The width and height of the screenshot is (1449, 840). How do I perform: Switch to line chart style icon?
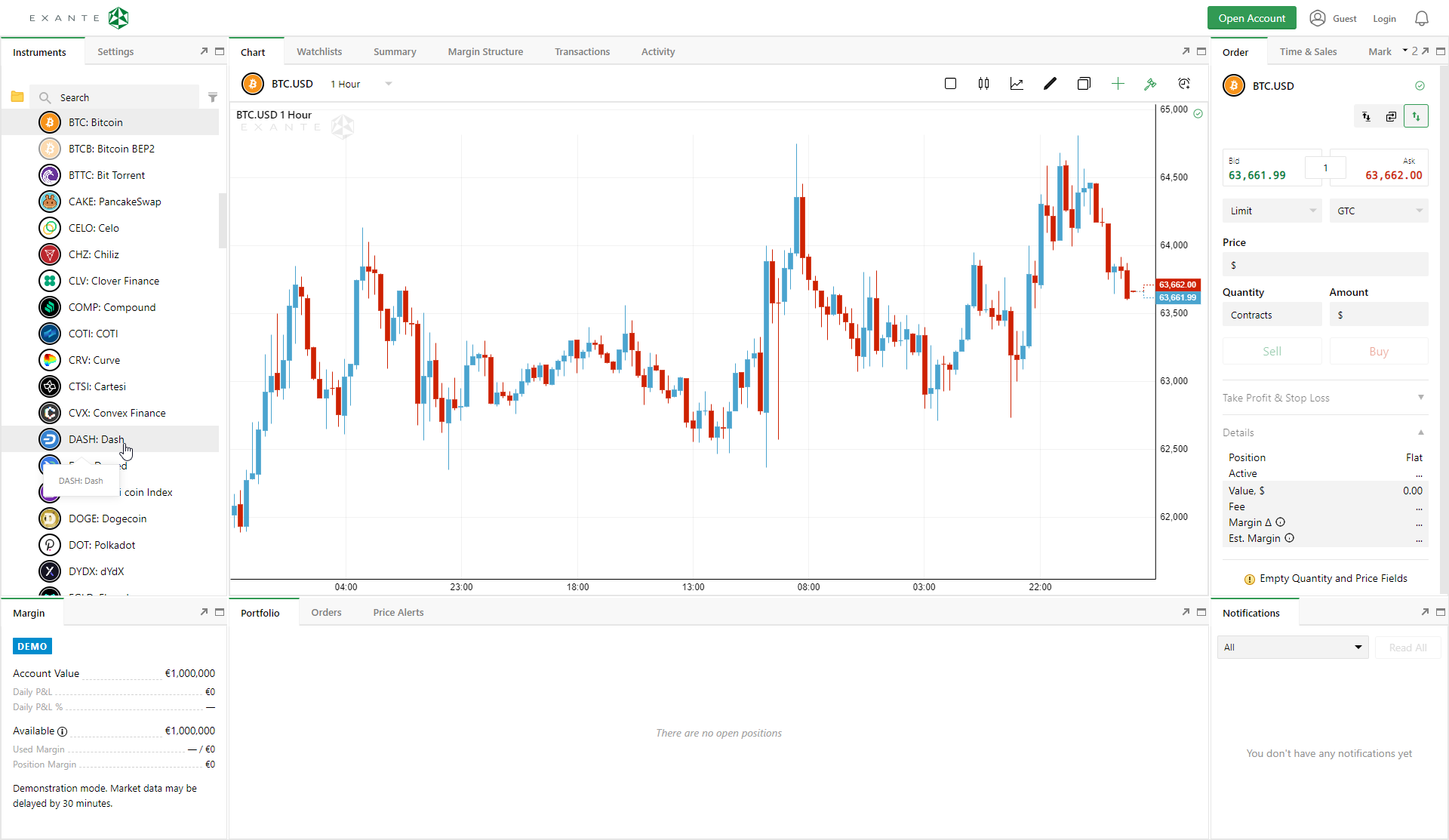coord(1017,84)
